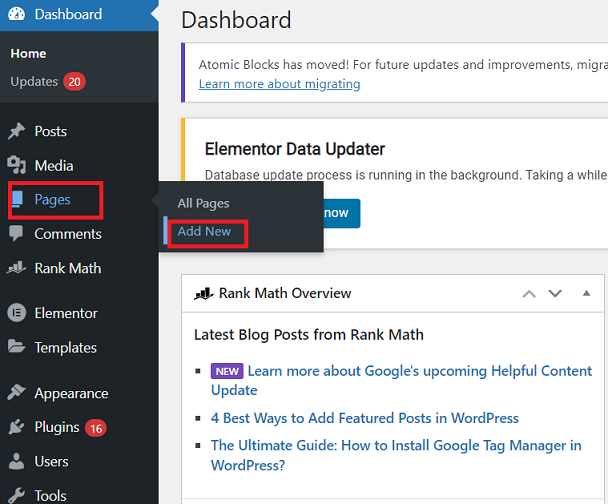Click the blue Elementor update now button
Viewport: 608px width, 504px height.
(x=340, y=213)
